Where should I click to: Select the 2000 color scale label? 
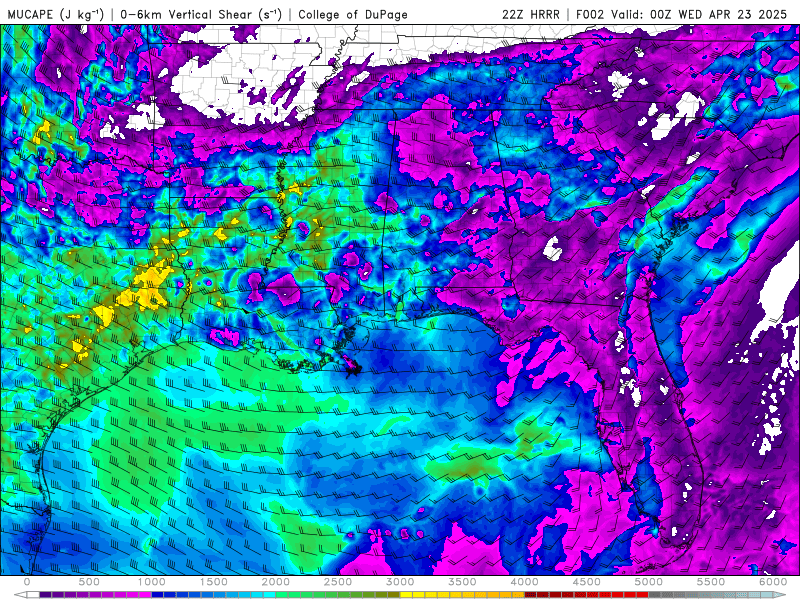276,582
